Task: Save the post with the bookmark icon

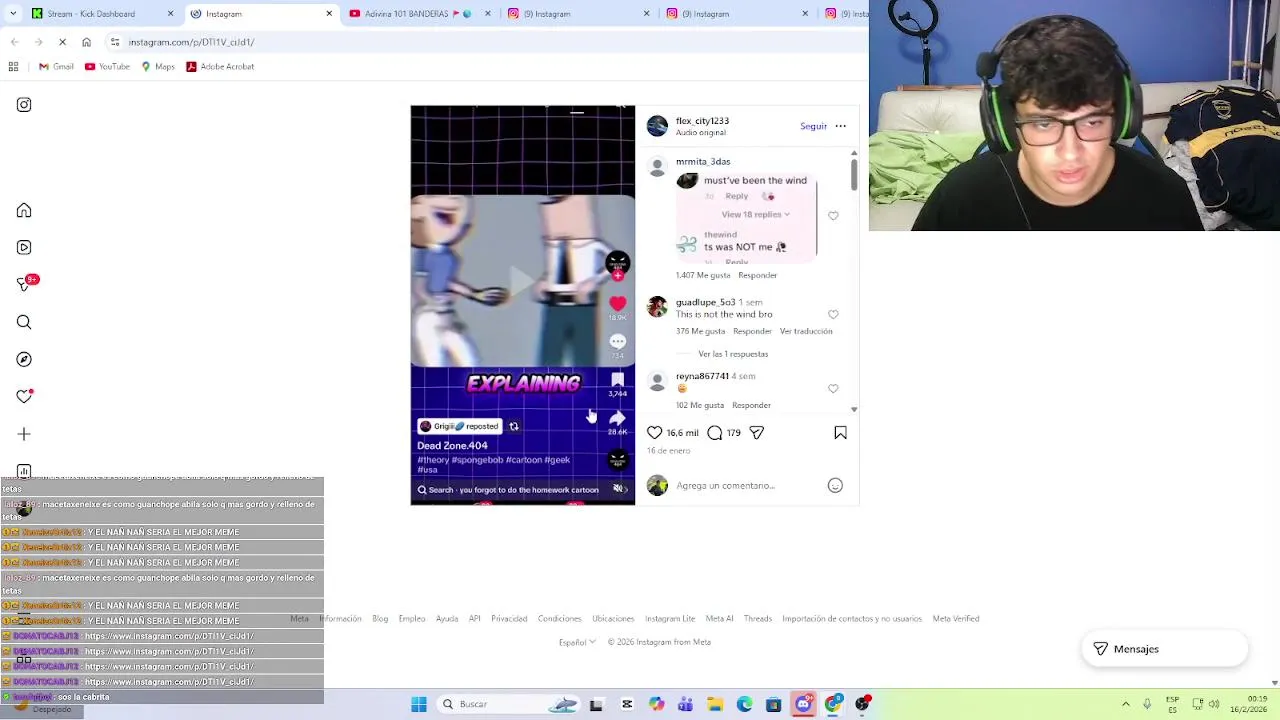Action: 840,433
